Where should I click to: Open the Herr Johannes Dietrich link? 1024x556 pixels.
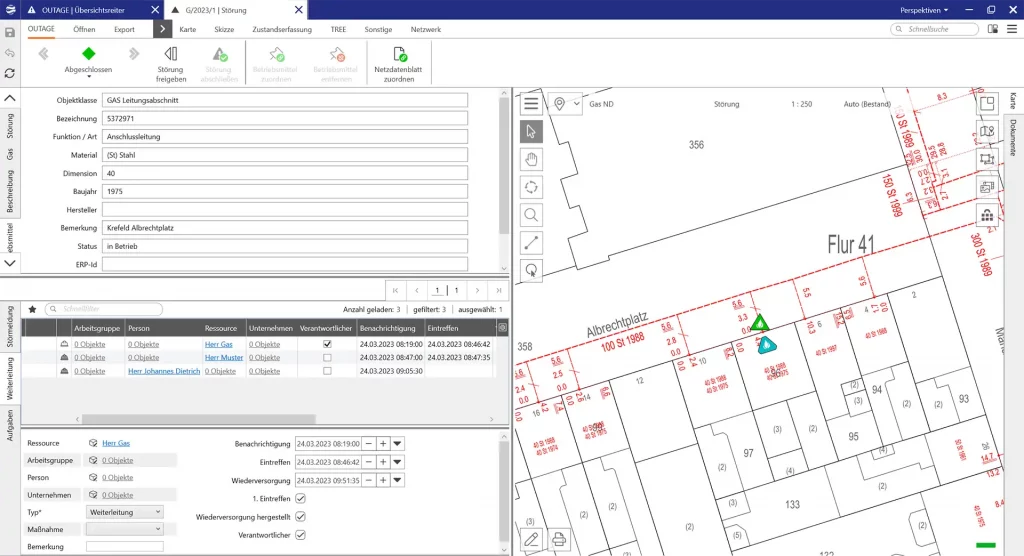164,371
